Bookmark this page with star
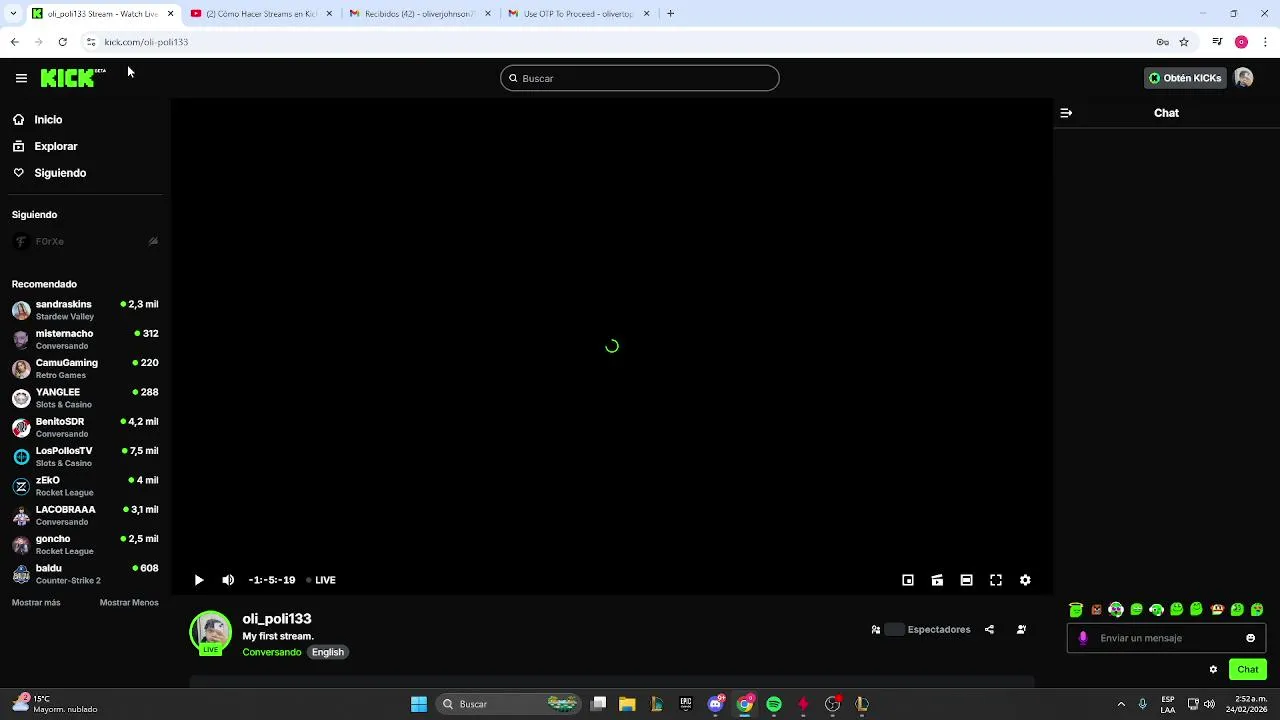This screenshot has height=720, width=1280. tap(1184, 42)
